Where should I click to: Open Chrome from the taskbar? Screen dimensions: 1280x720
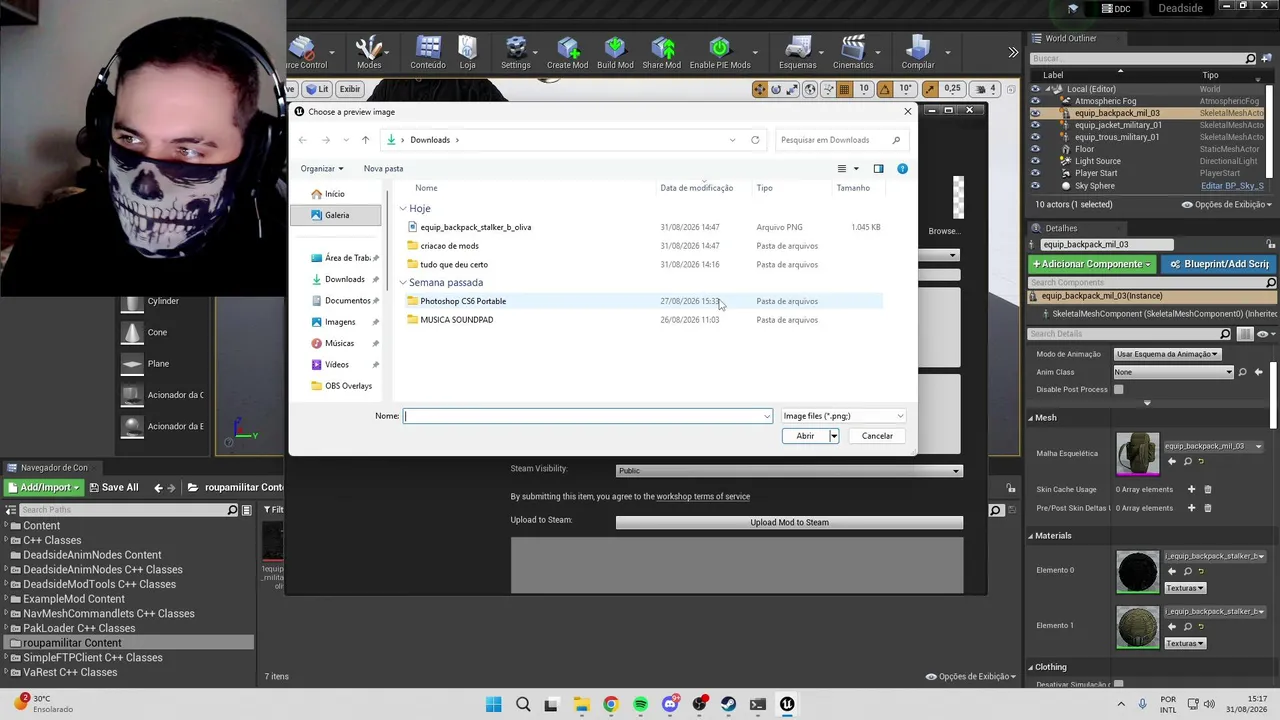(611, 704)
